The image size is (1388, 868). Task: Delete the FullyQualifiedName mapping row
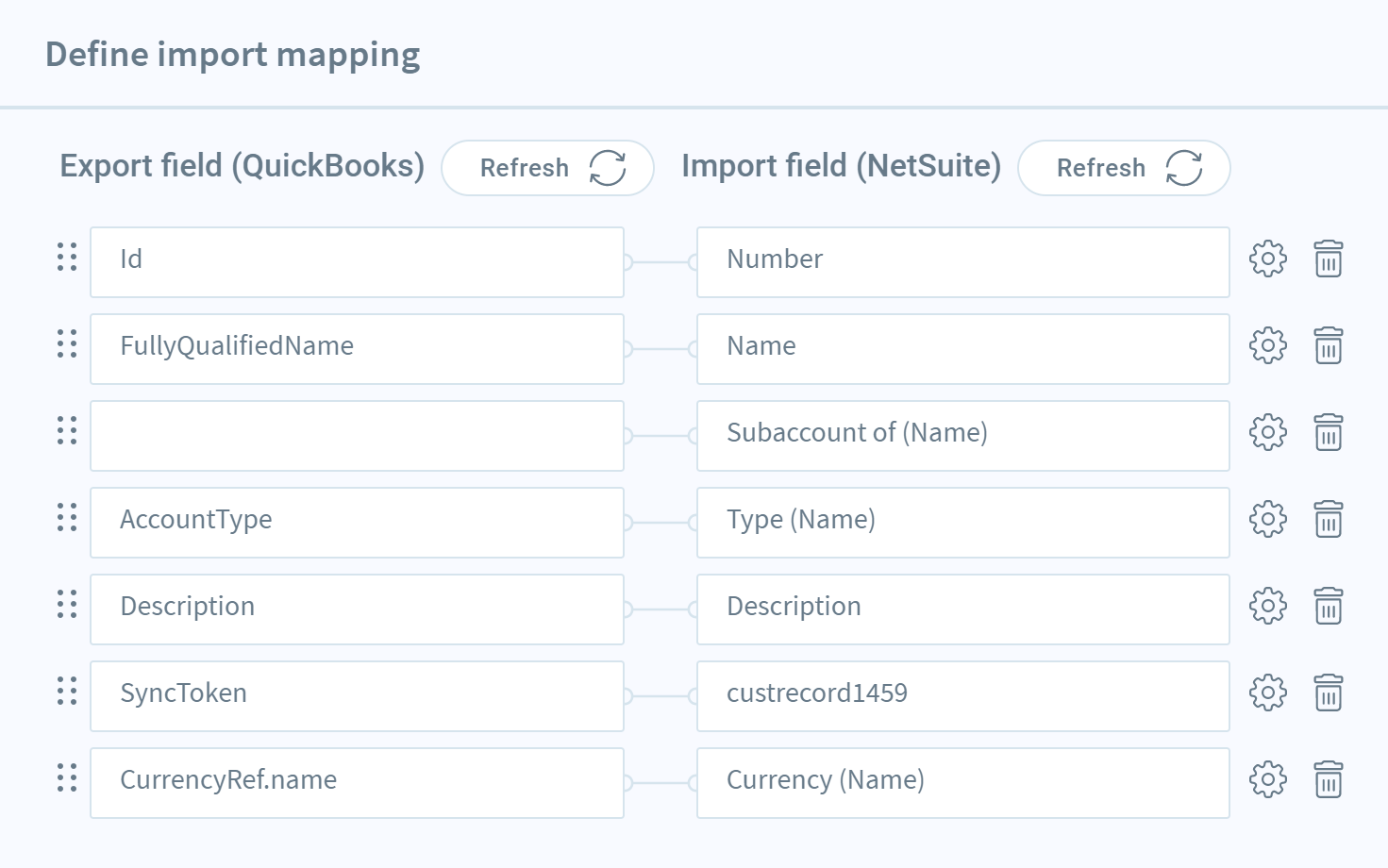click(1329, 345)
